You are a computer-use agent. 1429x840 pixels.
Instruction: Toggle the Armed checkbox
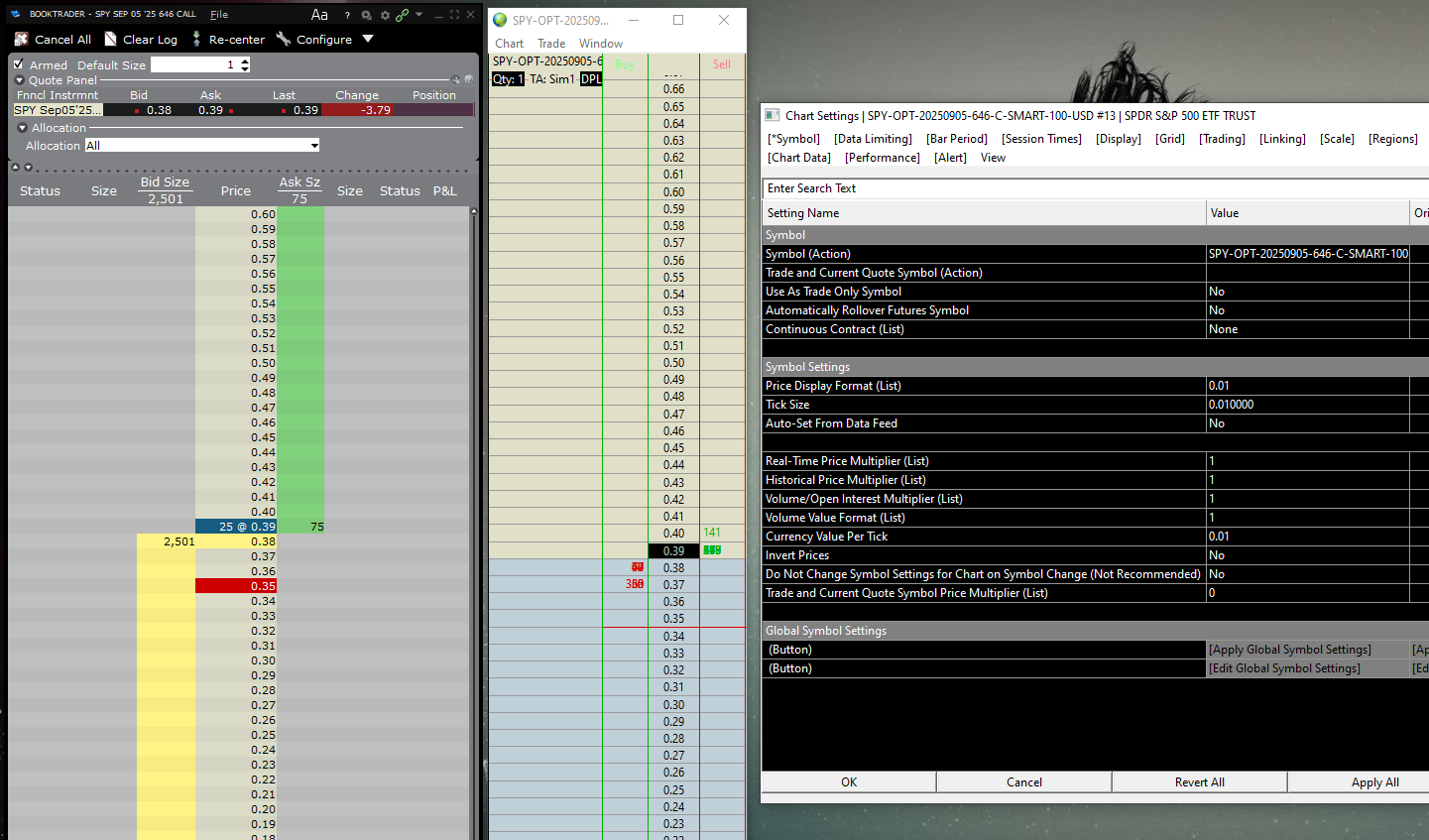tap(18, 64)
